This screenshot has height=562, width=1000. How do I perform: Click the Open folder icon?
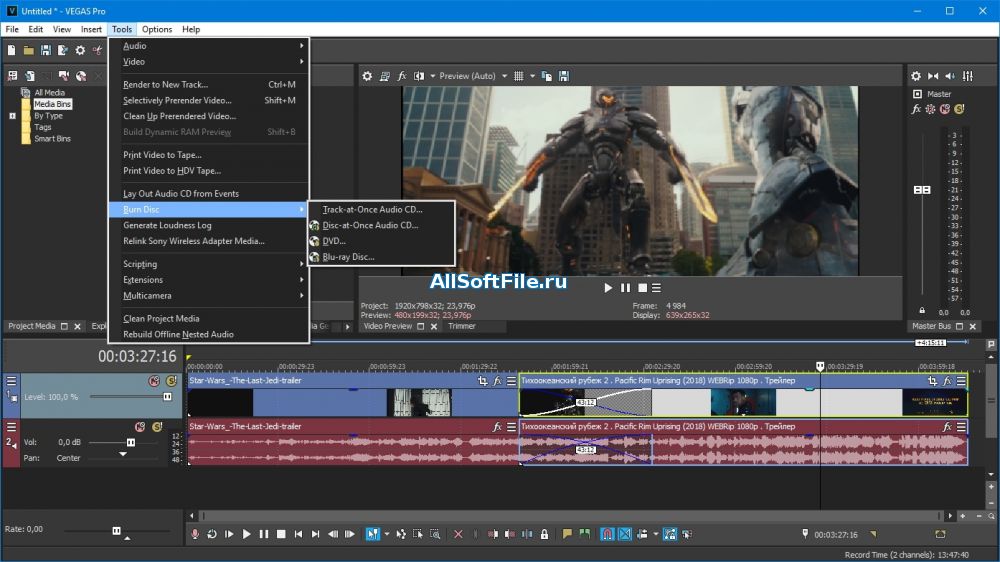29,50
